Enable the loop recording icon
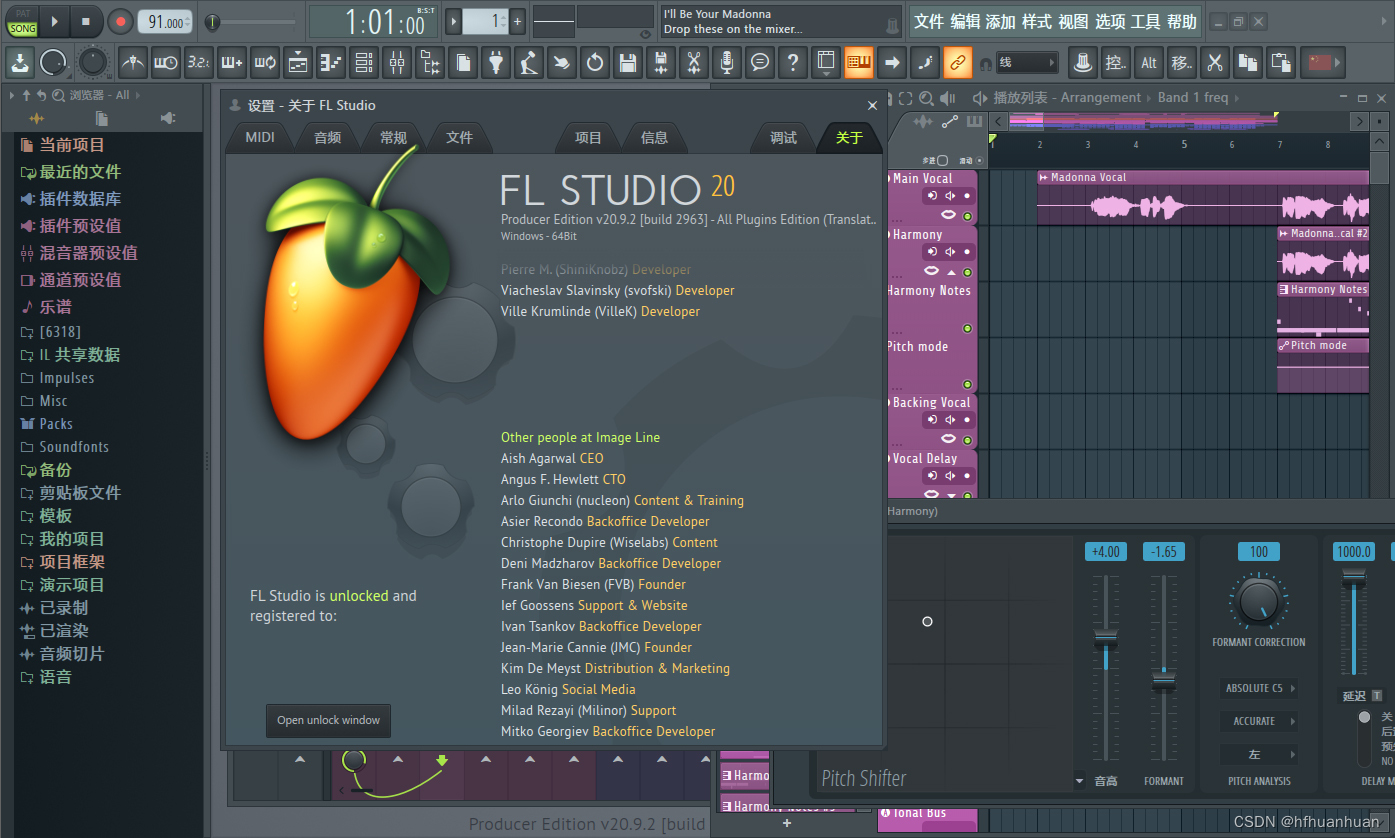 (x=265, y=63)
